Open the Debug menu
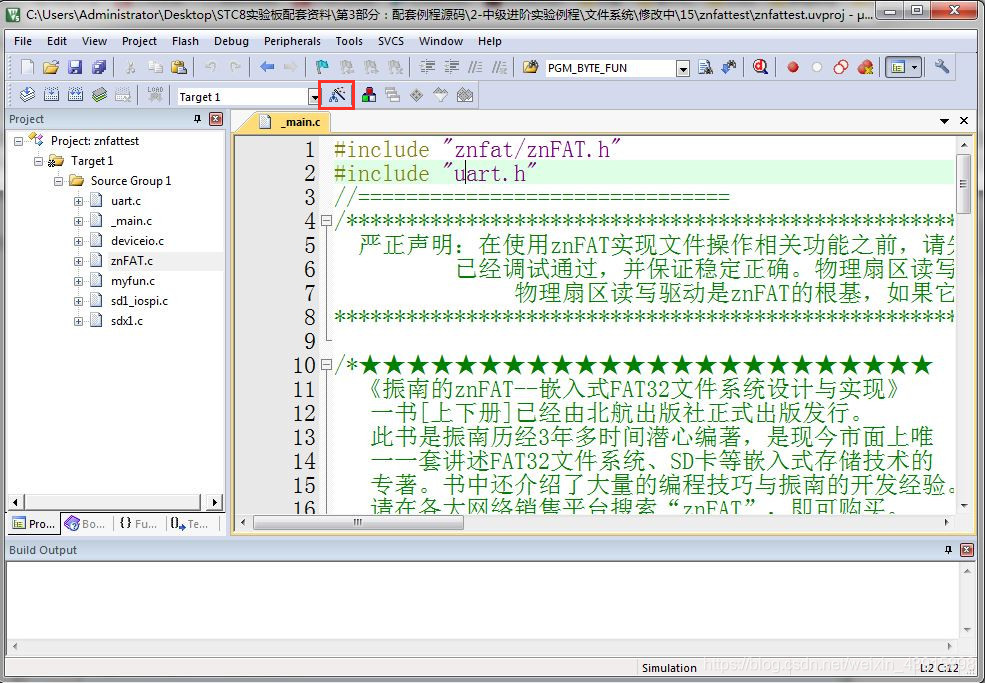Viewport: 985px width, 683px height. click(x=231, y=41)
